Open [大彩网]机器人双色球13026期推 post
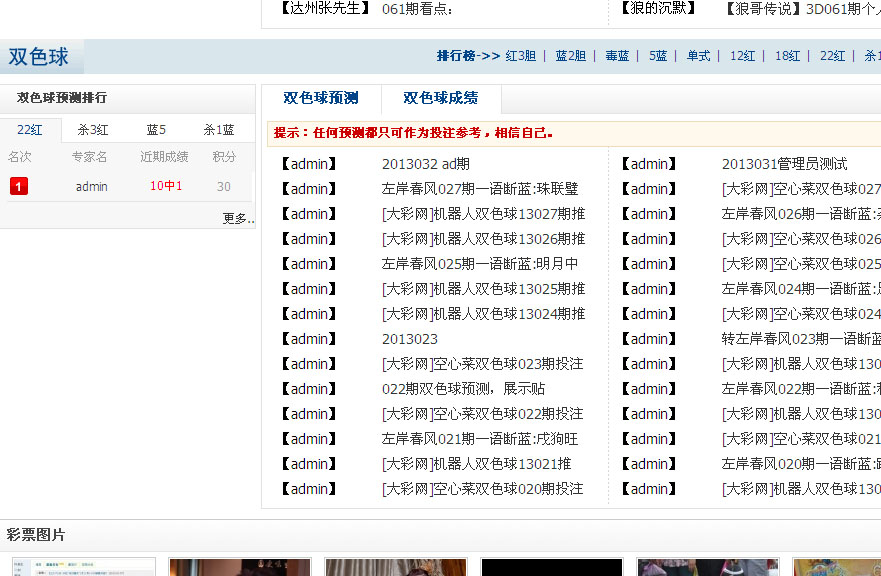 pos(483,239)
